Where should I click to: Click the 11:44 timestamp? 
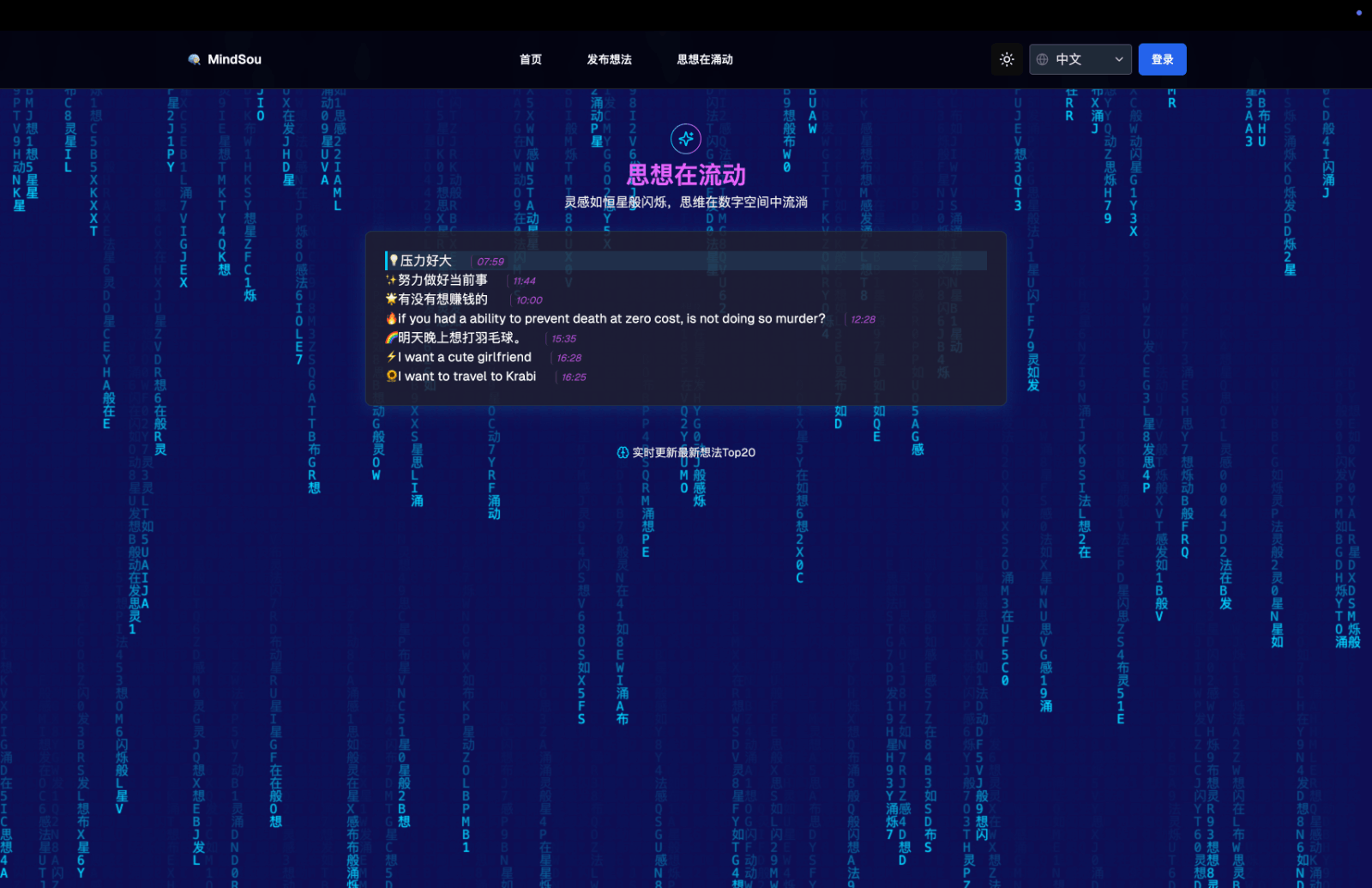click(x=524, y=281)
